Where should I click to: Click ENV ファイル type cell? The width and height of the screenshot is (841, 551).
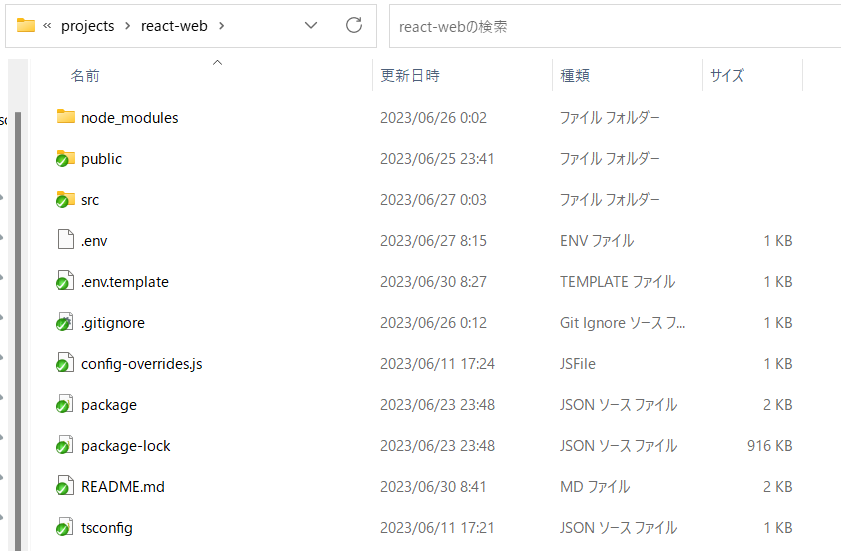[597, 241]
